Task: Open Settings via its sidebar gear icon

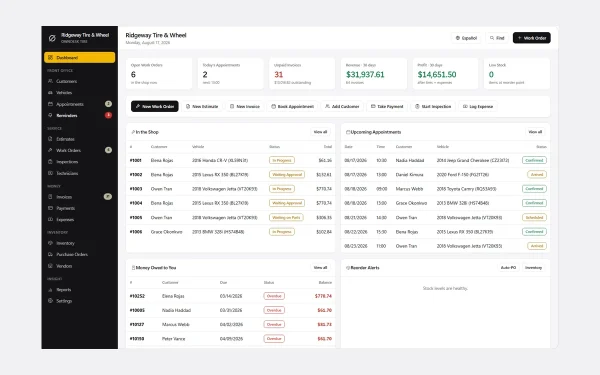Action: pos(50,301)
